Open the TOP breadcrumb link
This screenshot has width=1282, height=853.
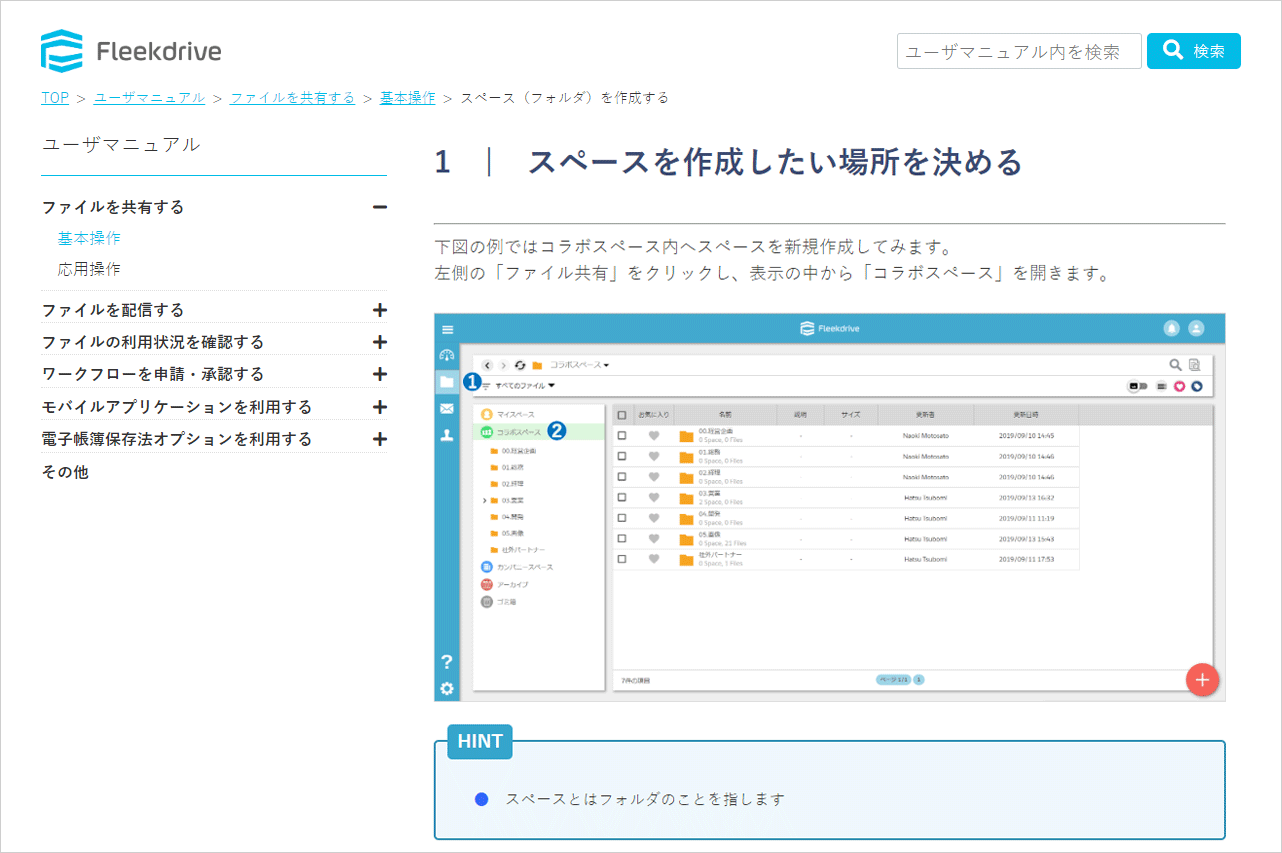click(55, 97)
